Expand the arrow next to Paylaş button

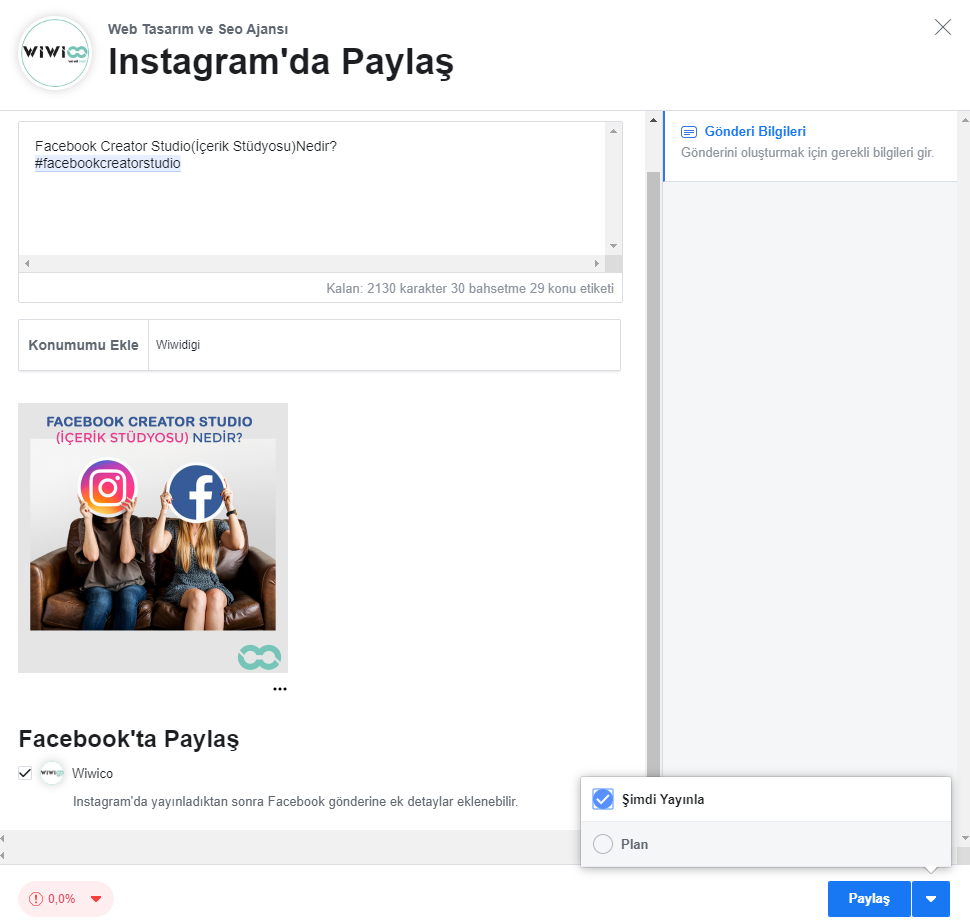click(931, 899)
